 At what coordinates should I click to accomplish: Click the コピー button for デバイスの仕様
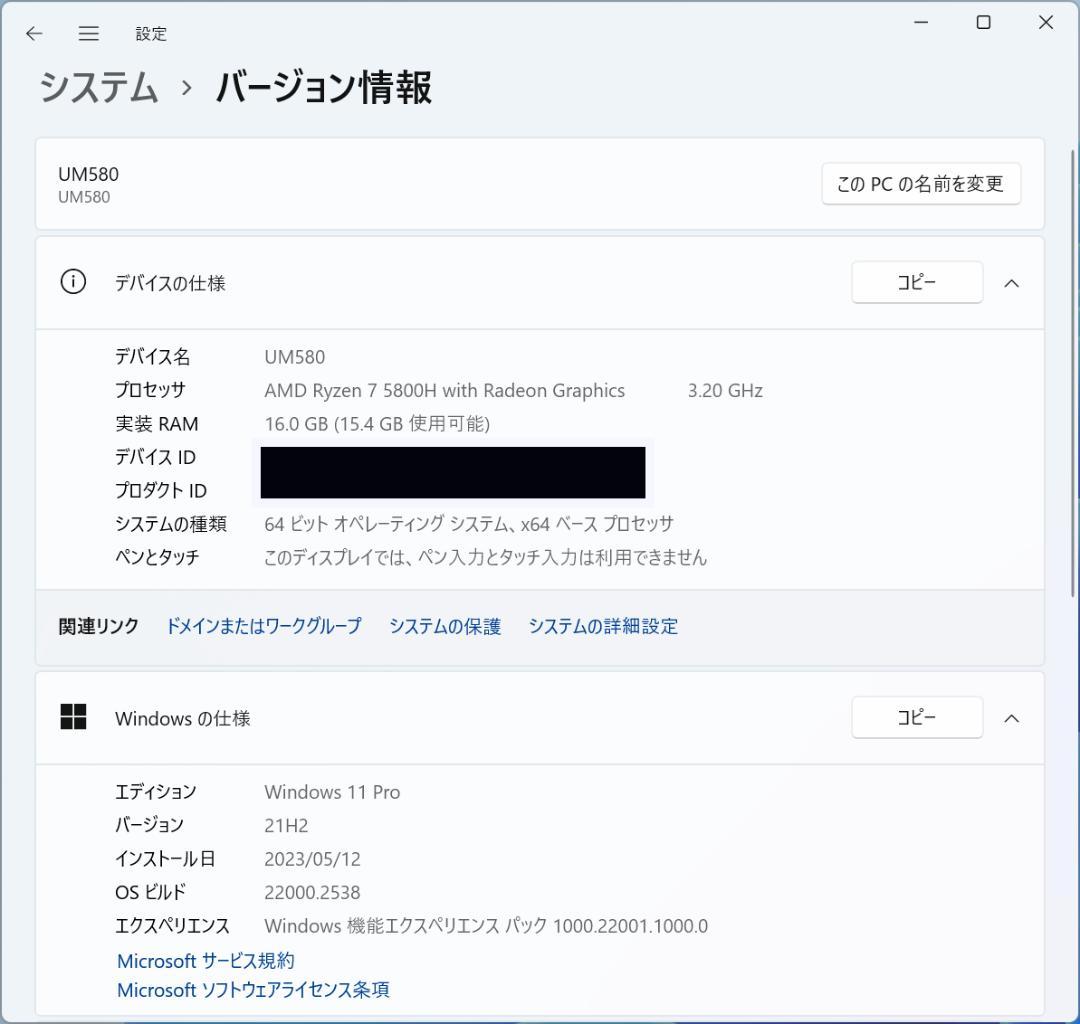pos(916,282)
